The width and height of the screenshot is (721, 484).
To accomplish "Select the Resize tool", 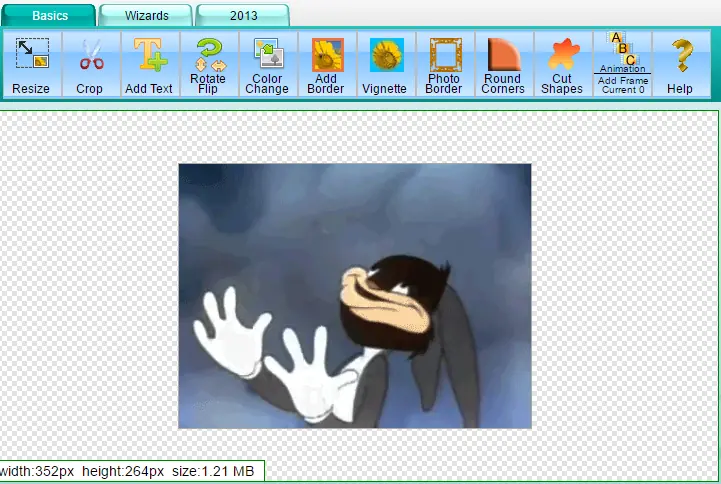I will (x=31, y=64).
